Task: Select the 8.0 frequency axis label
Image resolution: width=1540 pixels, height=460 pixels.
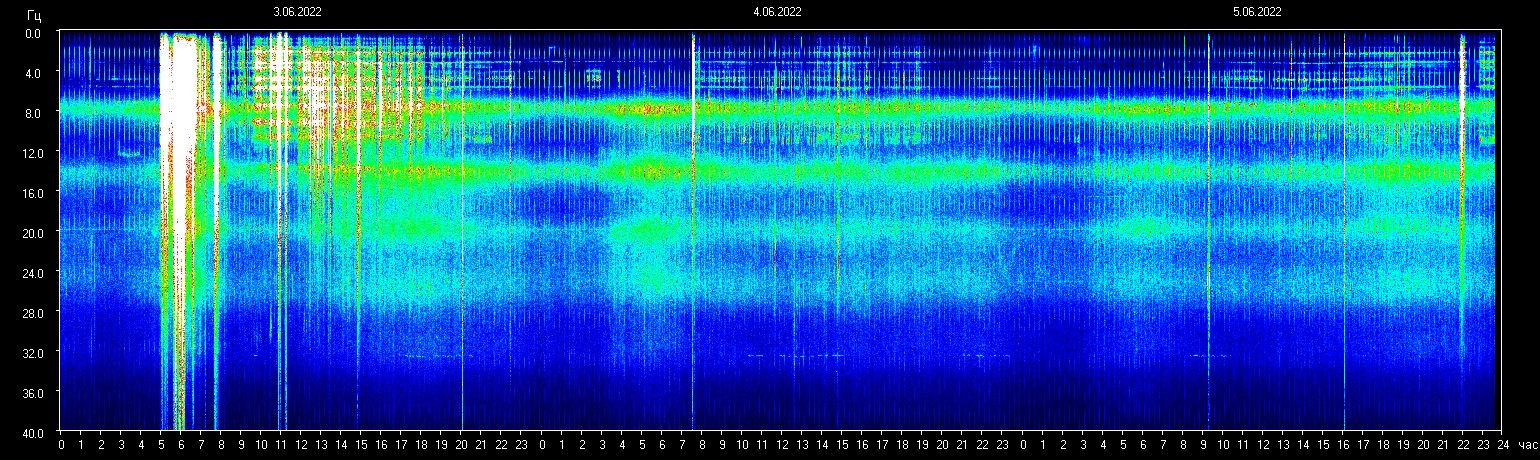Action: click(34, 113)
